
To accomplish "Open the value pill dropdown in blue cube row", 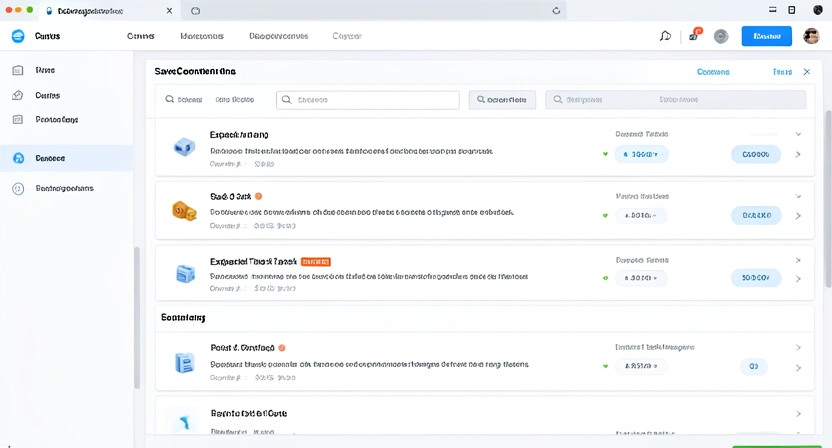I will [x=642, y=154].
